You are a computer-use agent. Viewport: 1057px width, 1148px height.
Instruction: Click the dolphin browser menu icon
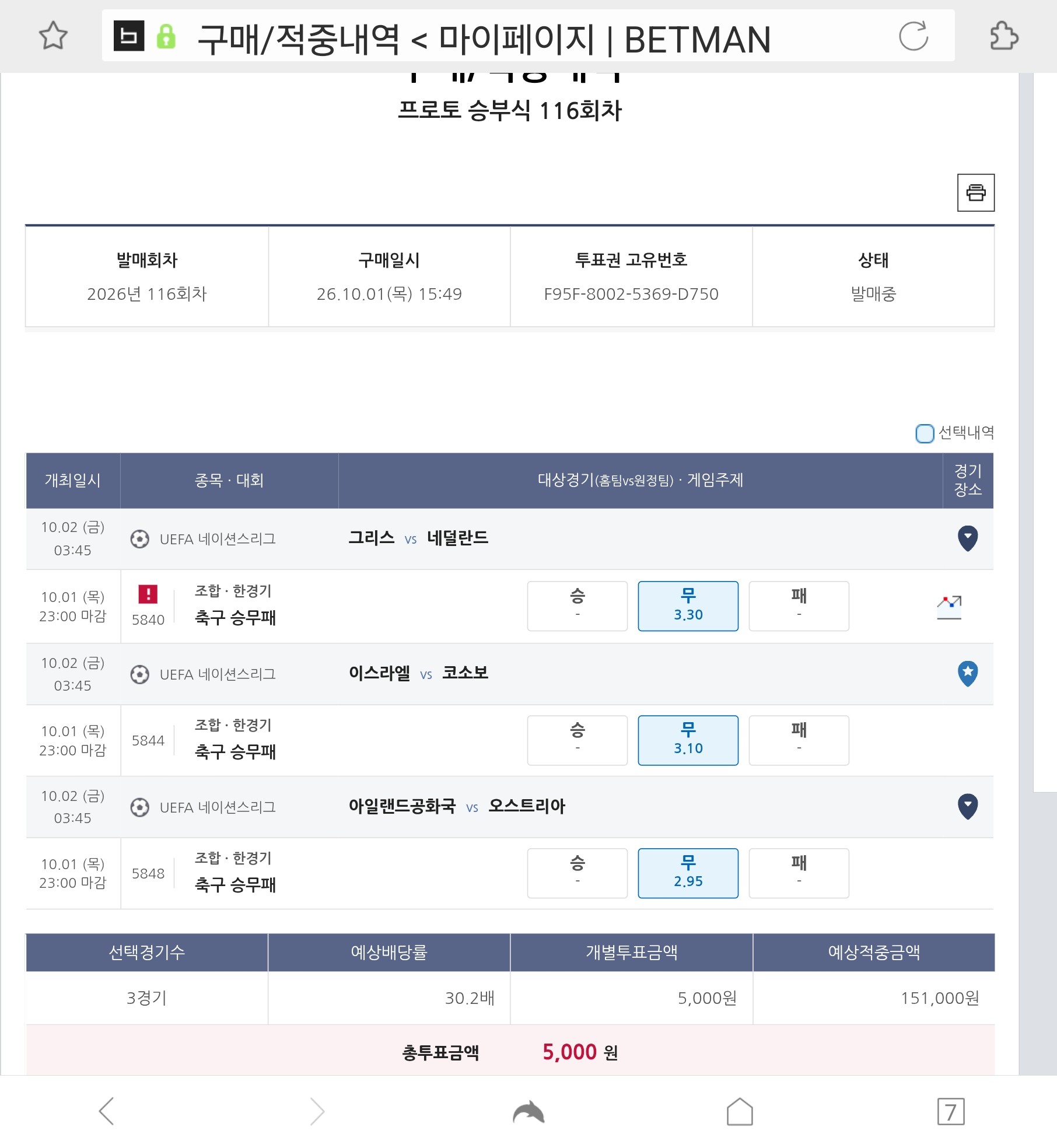tap(528, 1111)
